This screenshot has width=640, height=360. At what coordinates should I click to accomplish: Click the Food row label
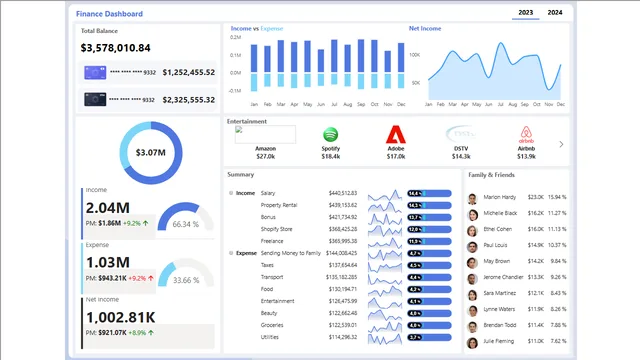(x=267, y=289)
